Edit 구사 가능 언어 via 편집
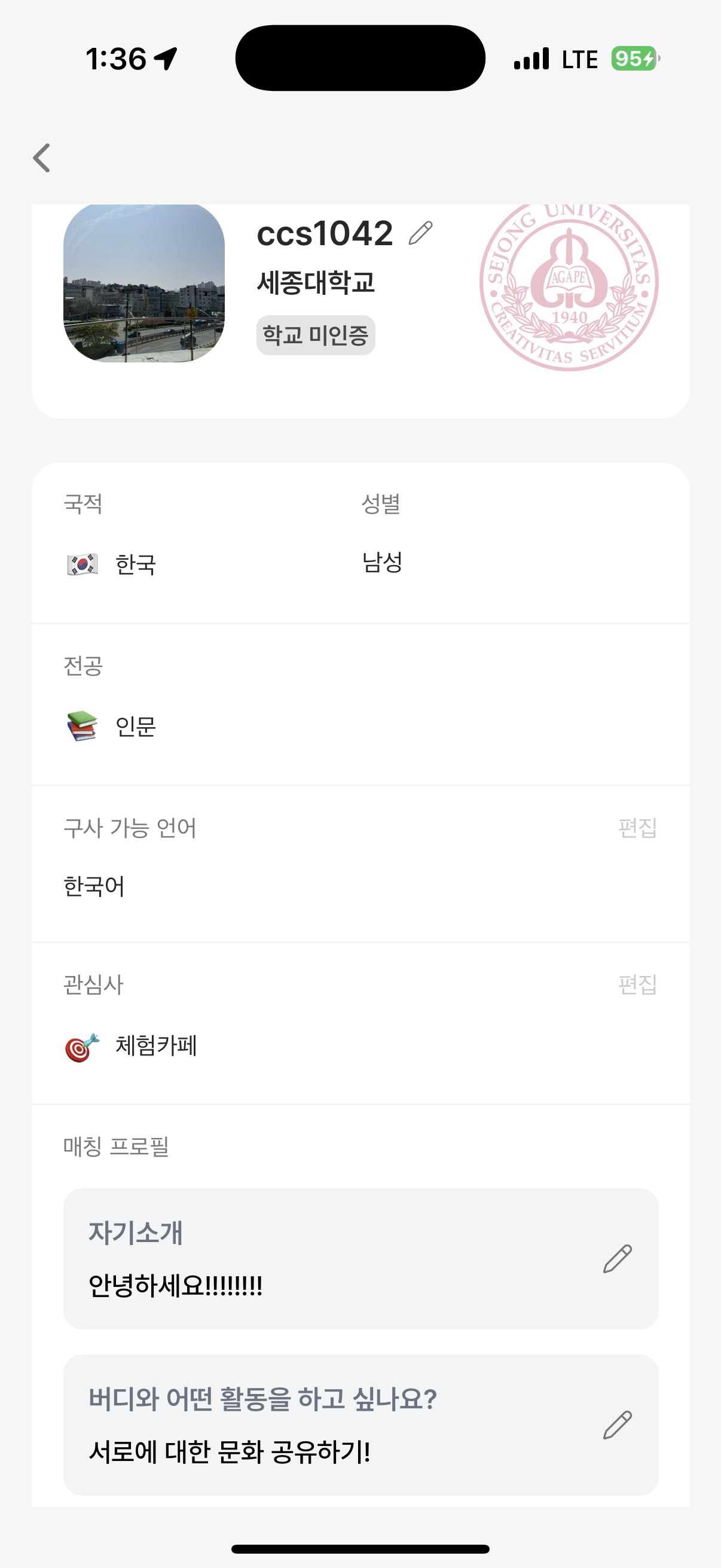This screenshot has width=721, height=1568. click(x=638, y=828)
